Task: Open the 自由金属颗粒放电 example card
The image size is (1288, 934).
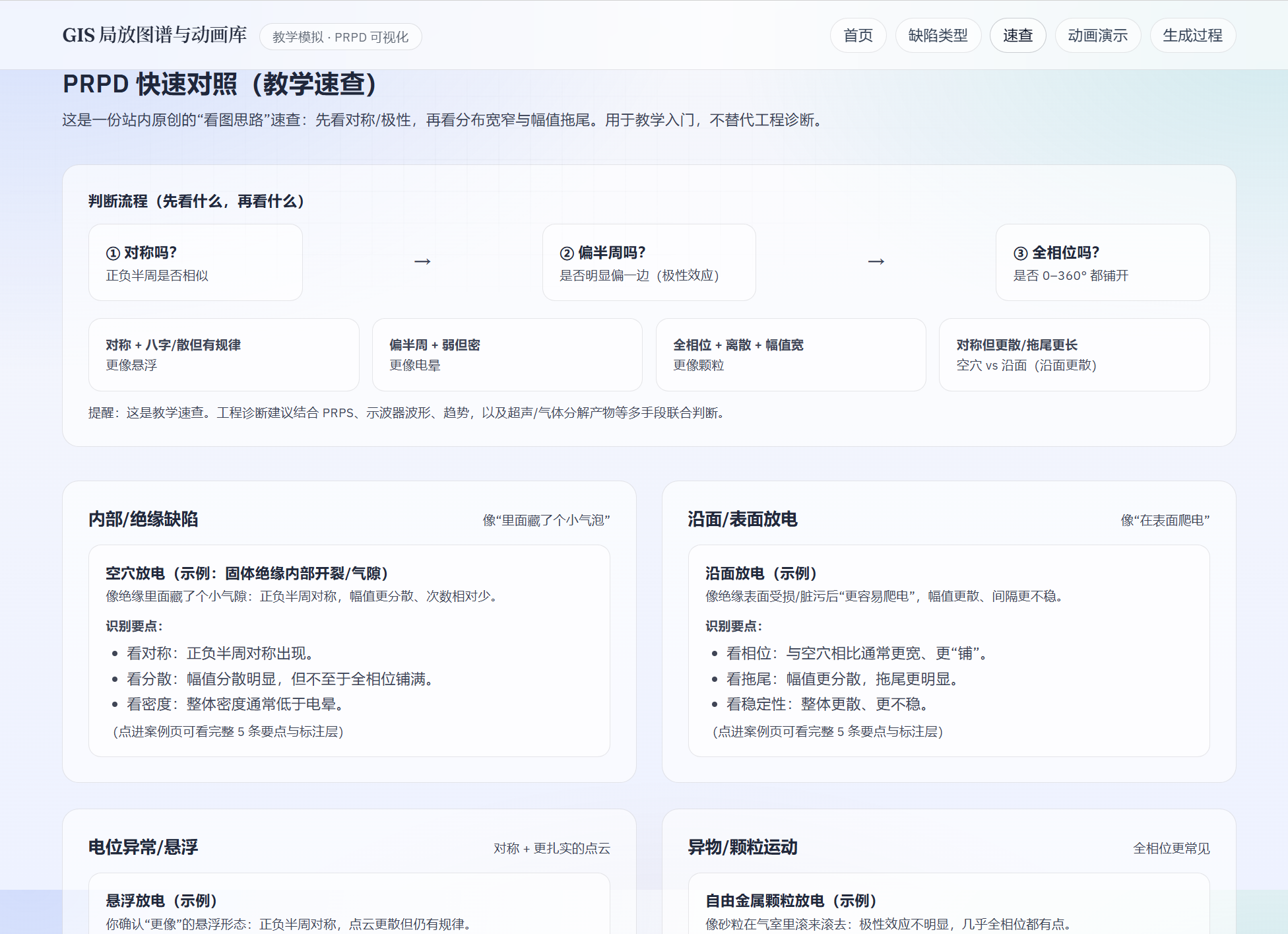Action: 949,911
